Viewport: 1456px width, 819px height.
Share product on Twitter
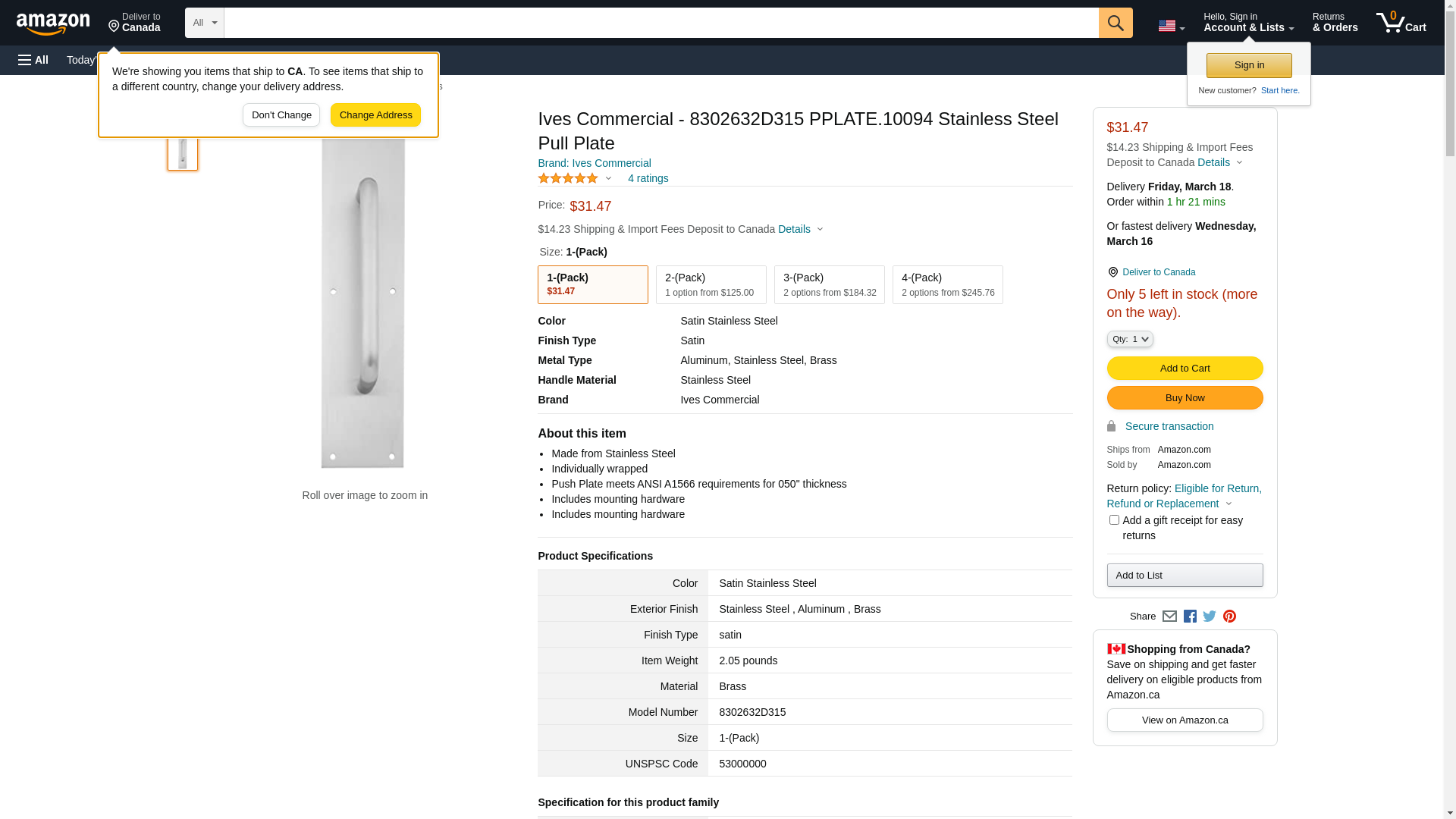[1210, 617]
